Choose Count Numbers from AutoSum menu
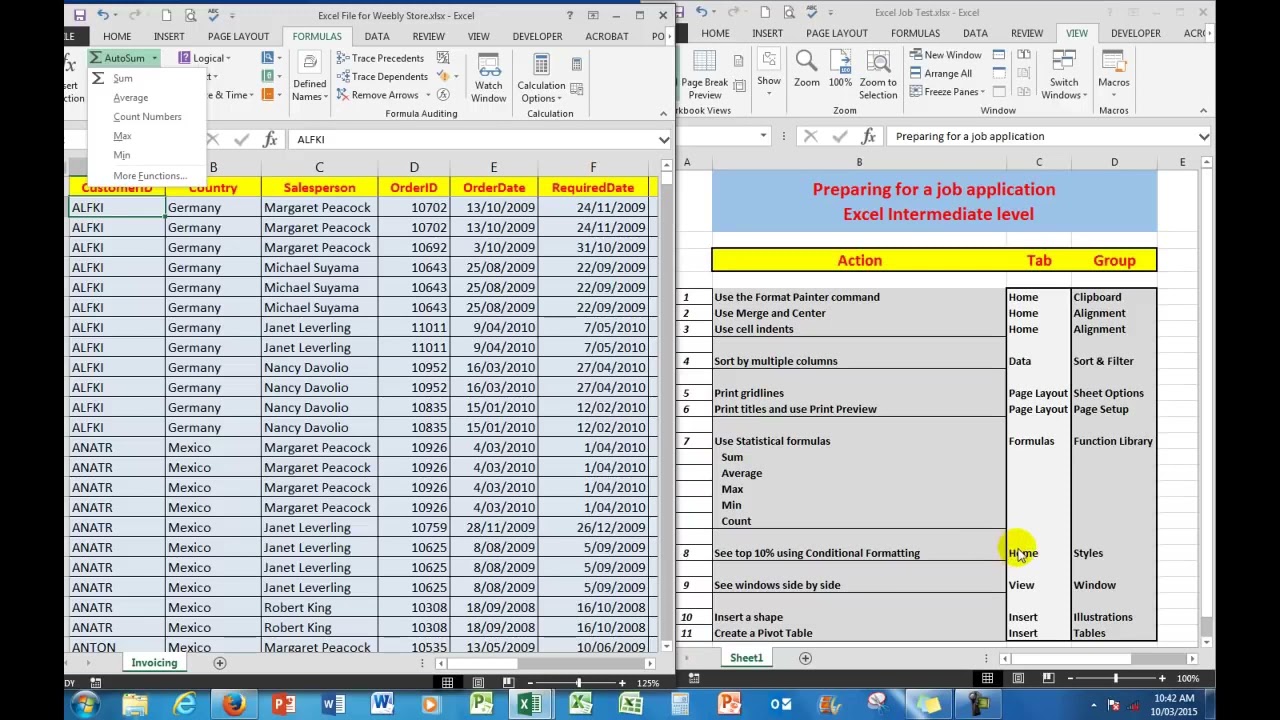1280x720 pixels. 147,116
